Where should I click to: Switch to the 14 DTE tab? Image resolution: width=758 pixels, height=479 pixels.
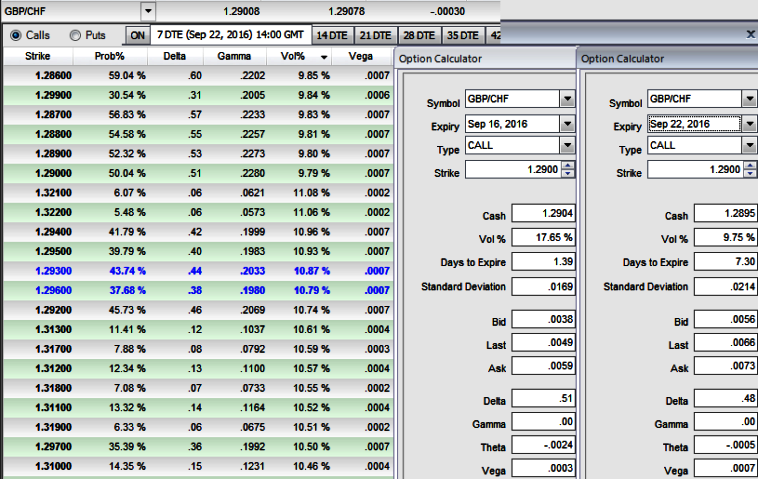point(332,35)
